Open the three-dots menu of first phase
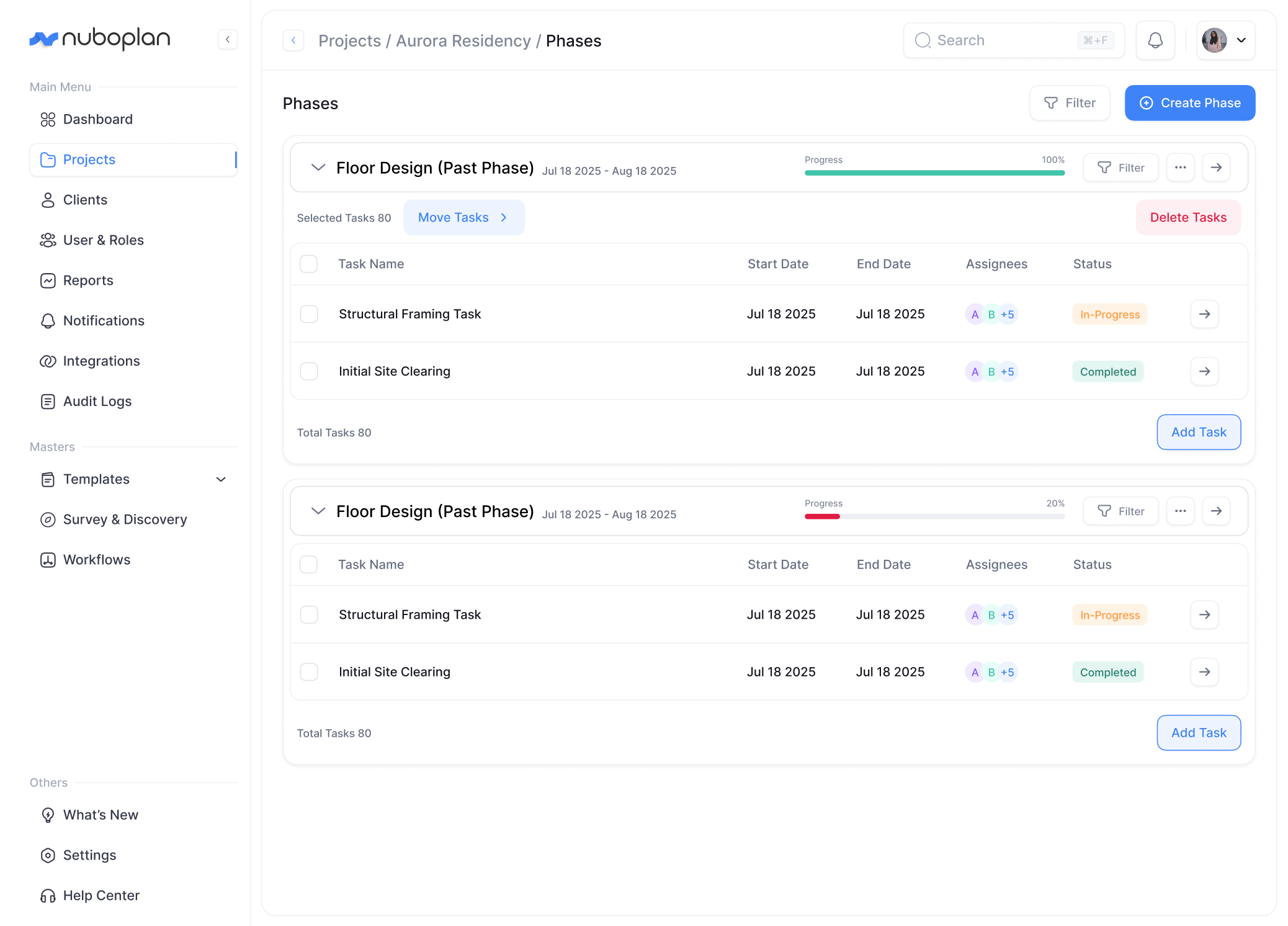The height and width of the screenshot is (926, 1288). [1180, 168]
